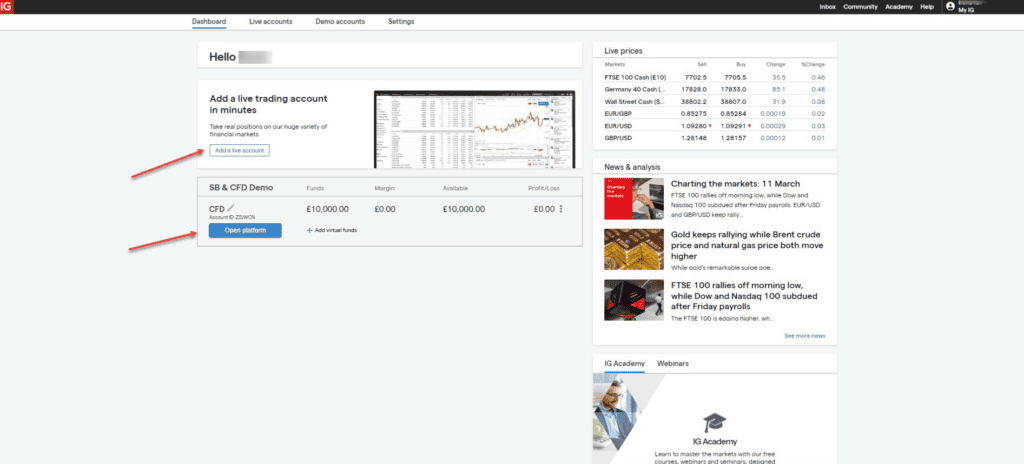Screen dimensions: 1024x464
Task: Click the Add a live trading account heading
Action: 268,105
